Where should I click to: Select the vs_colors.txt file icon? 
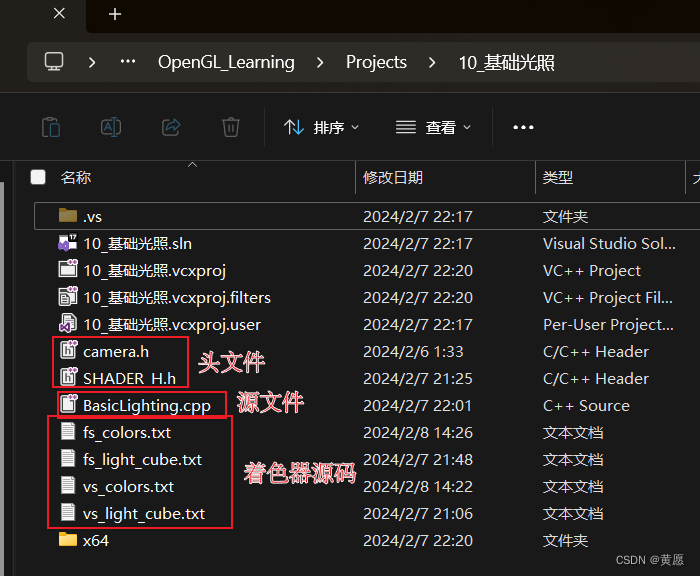pyautogui.click(x=68, y=485)
